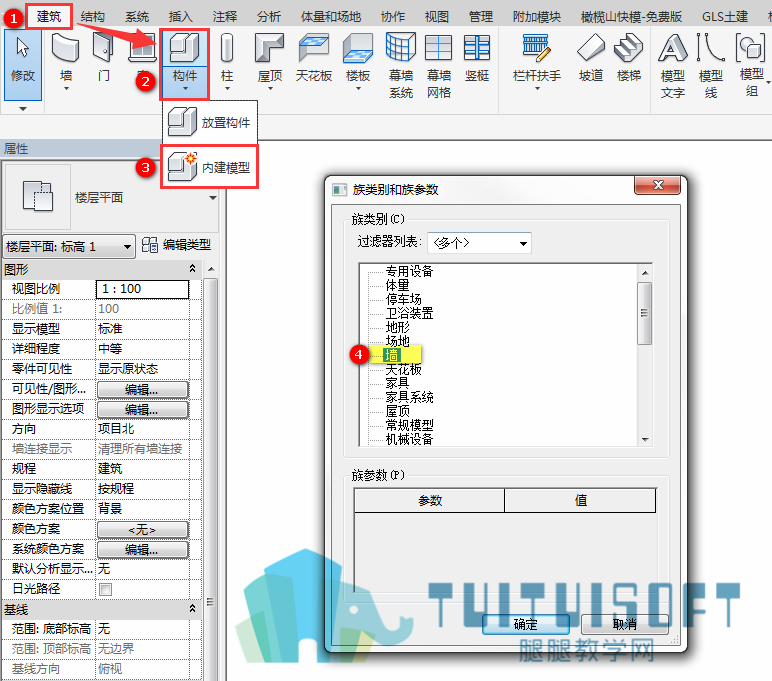The height and width of the screenshot is (681, 772).
Task: Click 取消 in the family category dialog
Action: [x=625, y=624]
